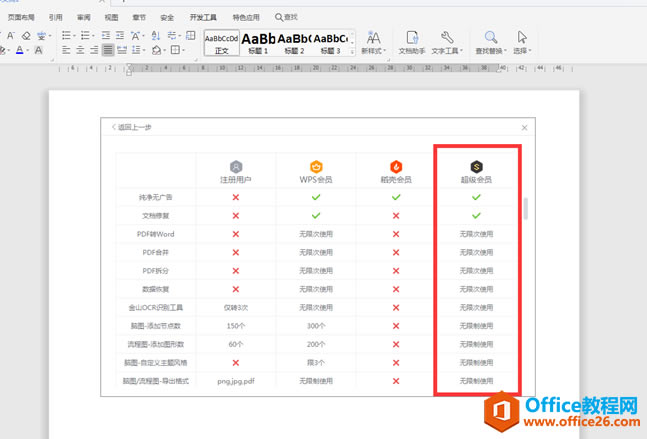Expand the borders dropdown arrow
The image size is (647, 439).
pos(185,50)
